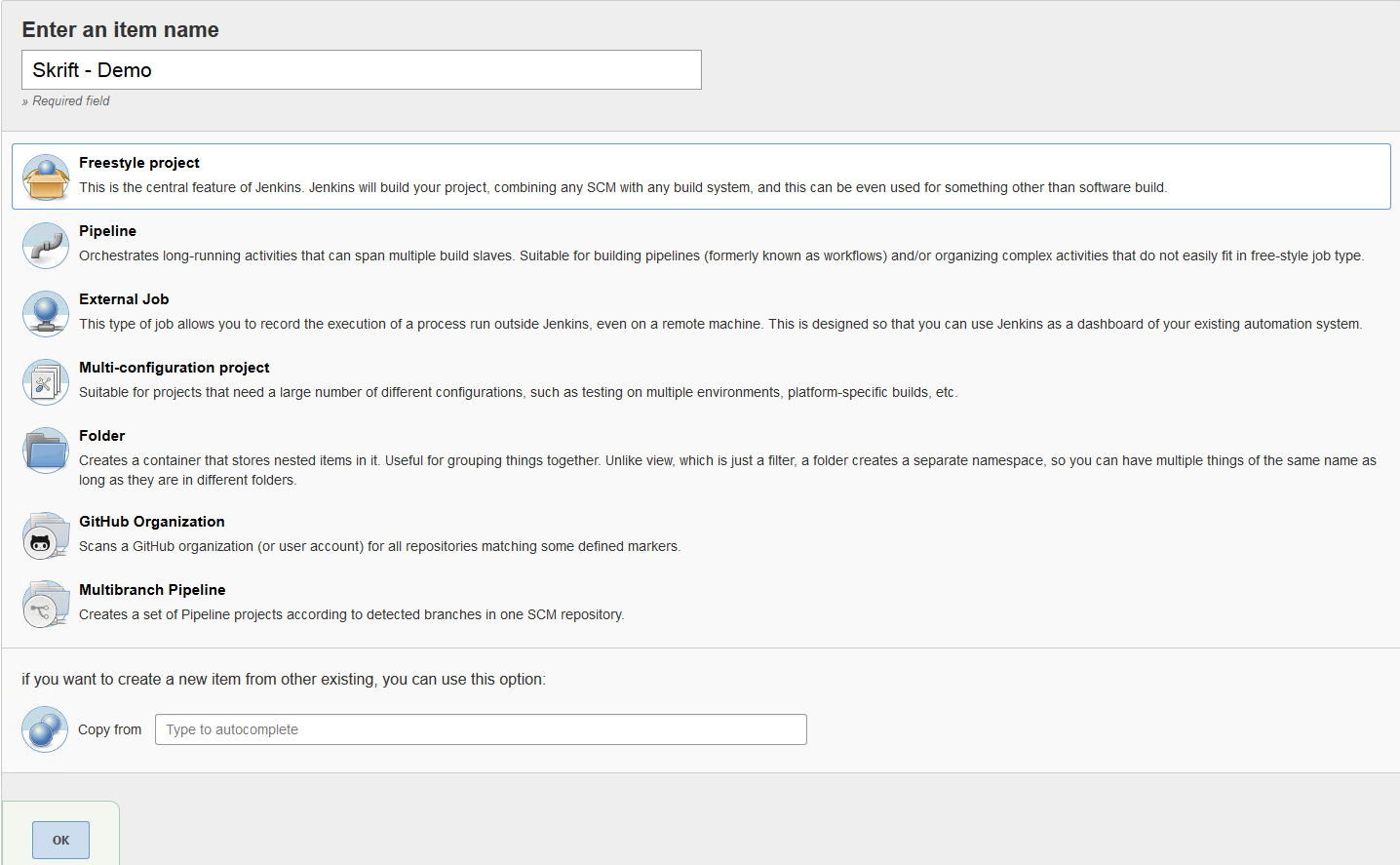This screenshot has height=865, width=1400.
Task: Click the 'Required field' hint text
Action: coord(71,101)
